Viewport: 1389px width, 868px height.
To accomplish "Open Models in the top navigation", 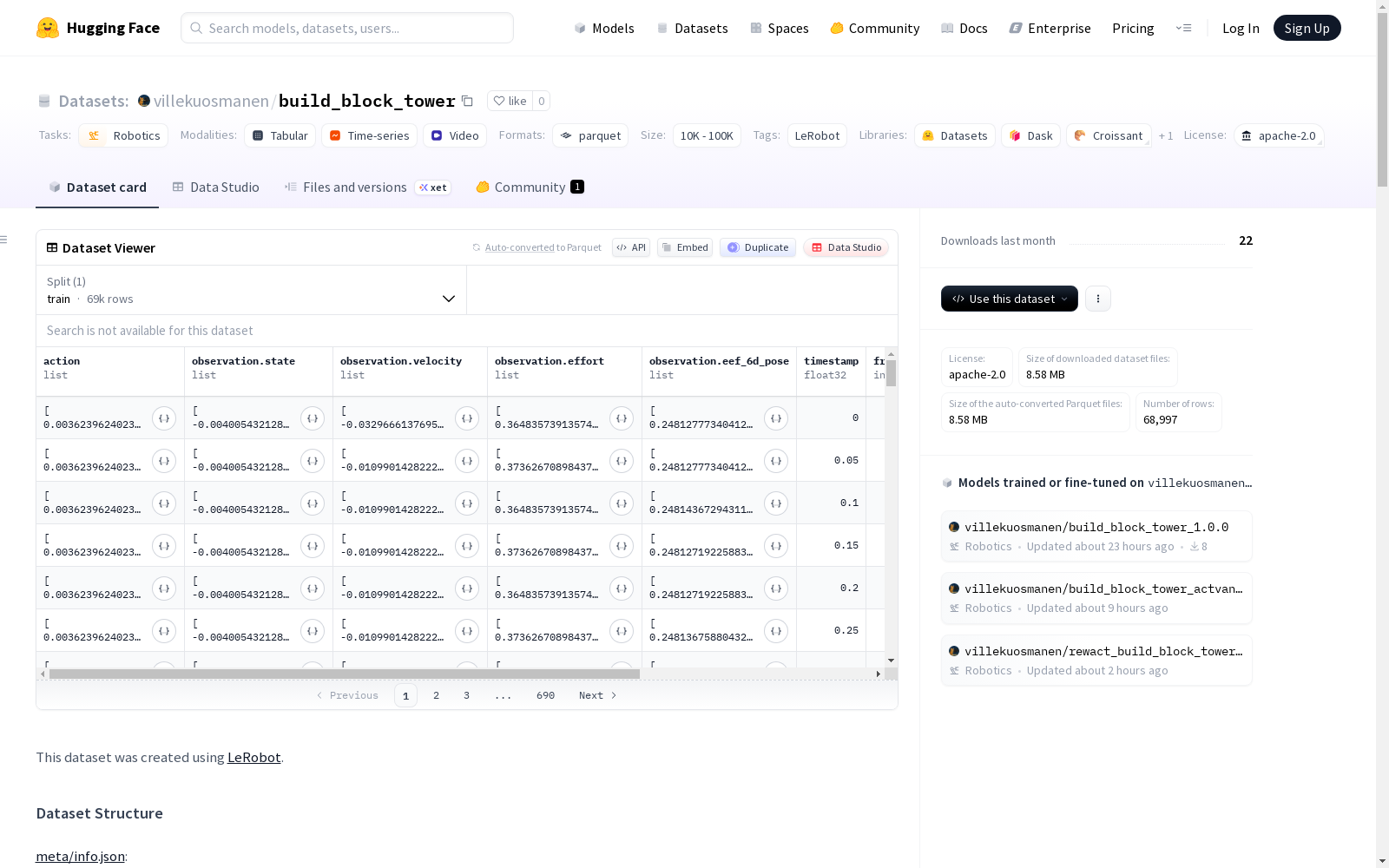I will pos(604,28).
